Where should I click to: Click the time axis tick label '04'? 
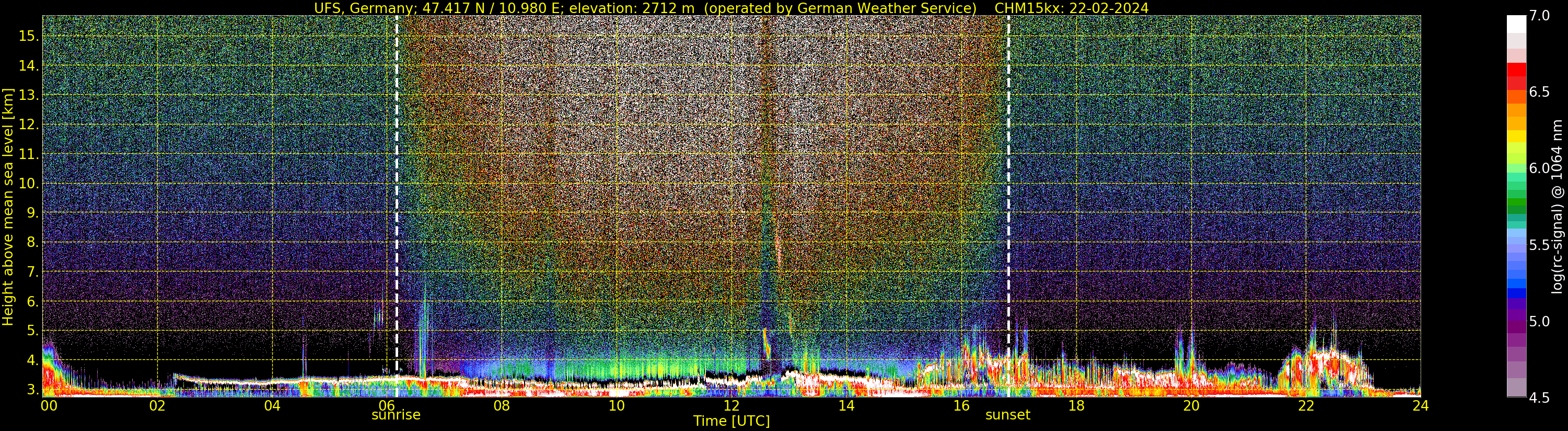click(272, 406)
